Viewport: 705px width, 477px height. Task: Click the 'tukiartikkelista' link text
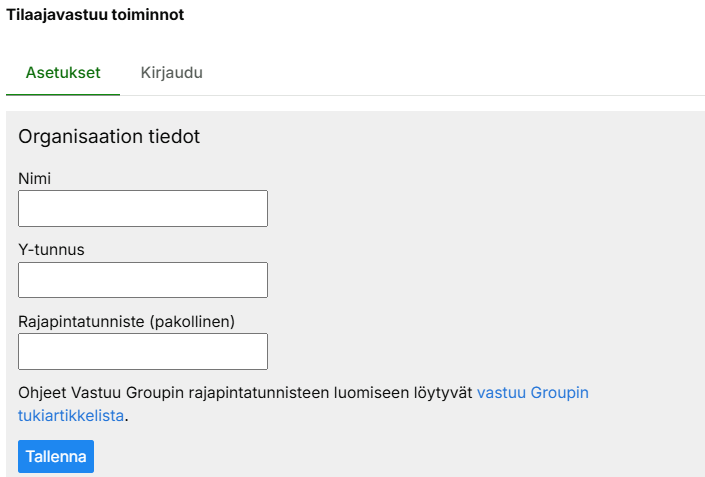[71, 416]
